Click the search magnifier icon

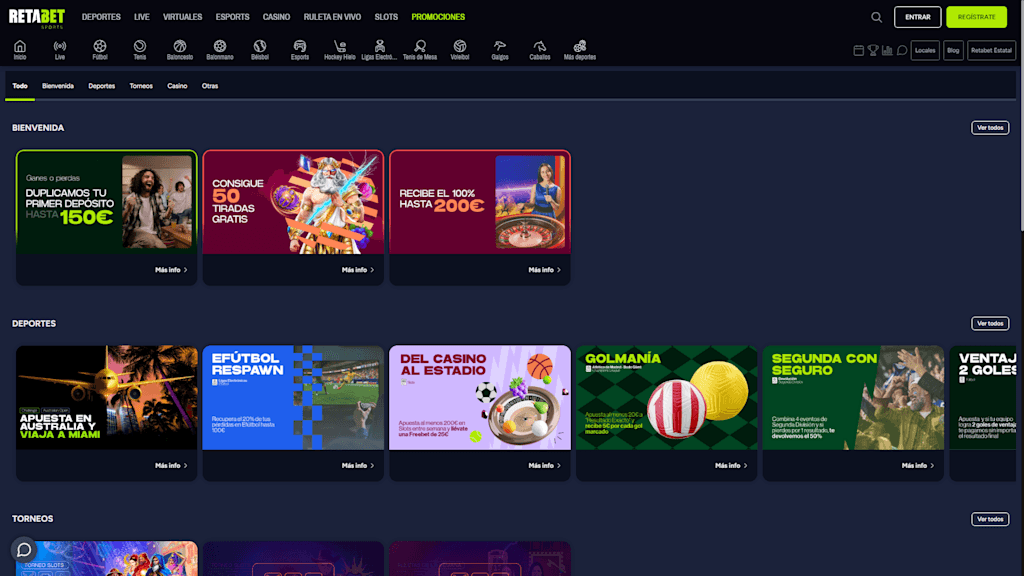click(877, 17)
